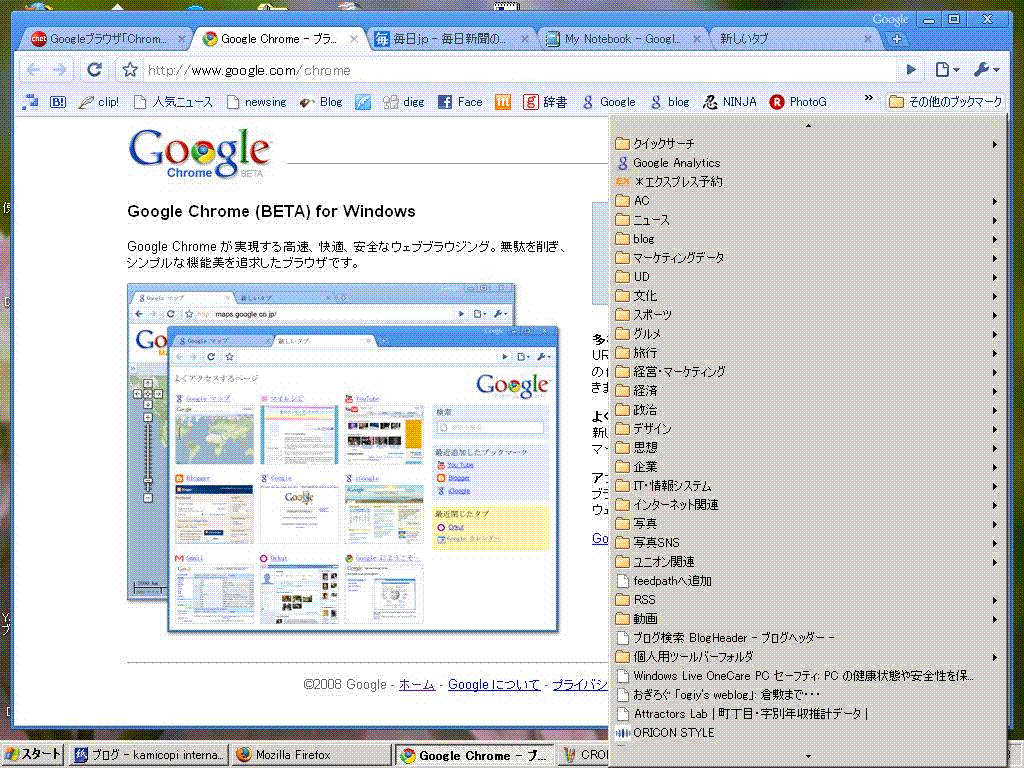This screenshot has width=1024, height=768.
Task: Expand the スポーツ folder
Action: click(x=807, y=315)
